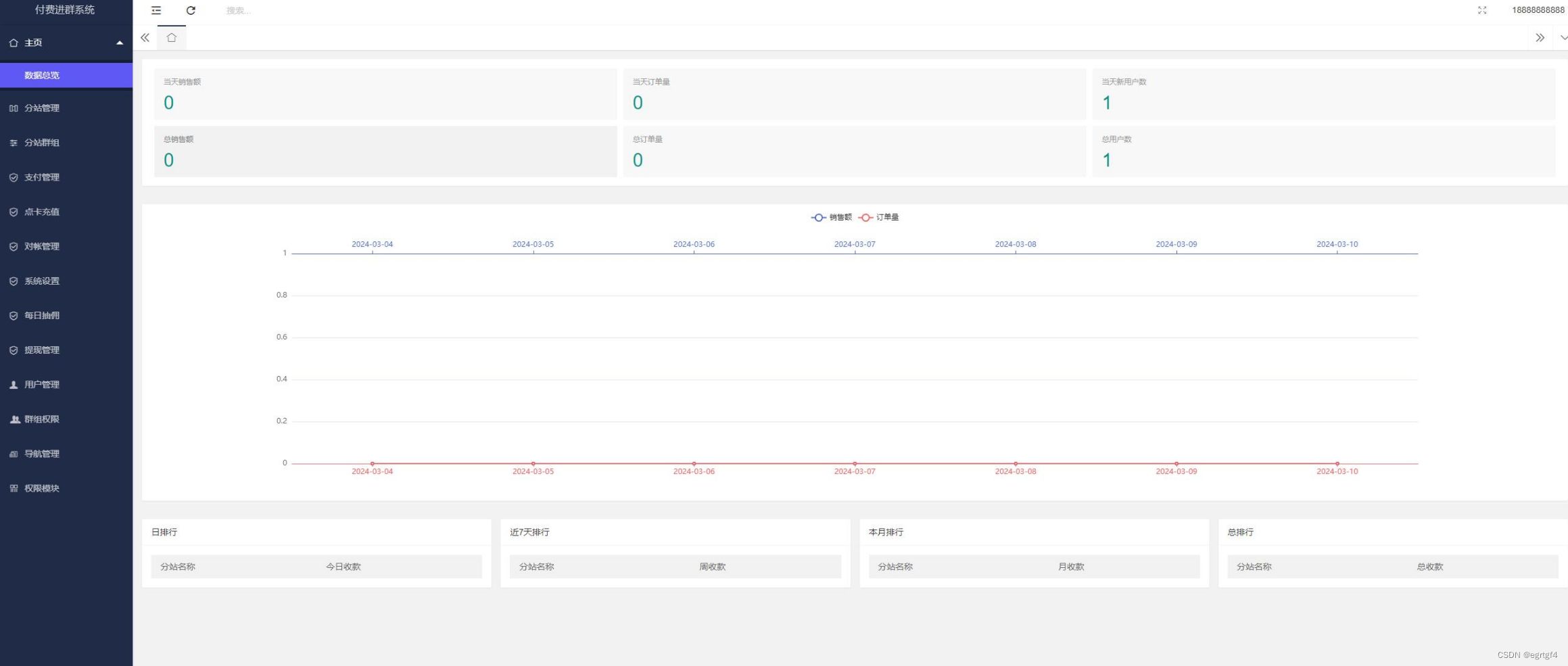The image size is (1568, 666).
Task: Click the refresh icon in top bar
Action: point(191,10)
